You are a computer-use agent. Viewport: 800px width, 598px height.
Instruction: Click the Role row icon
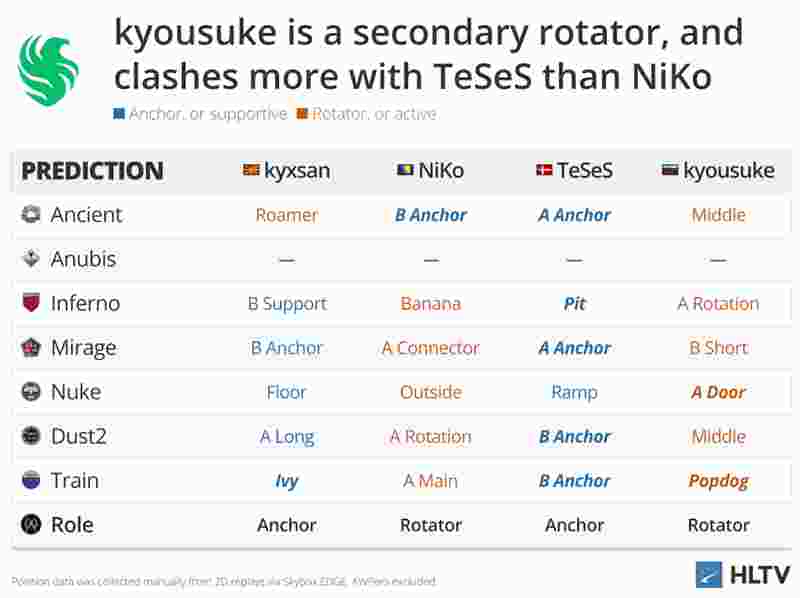pos(31,525)
